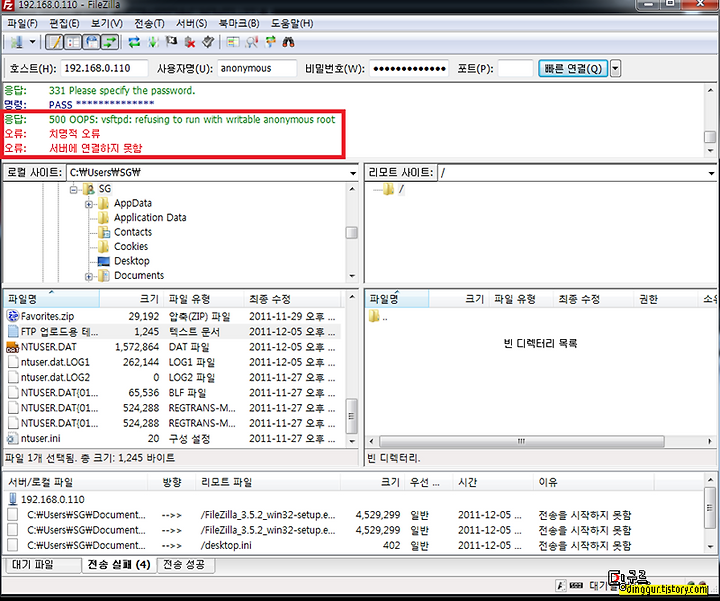Open the local site path dropdown
Image resolution: width=720 pixels, height=601 pixels.
tap(353, 173)
